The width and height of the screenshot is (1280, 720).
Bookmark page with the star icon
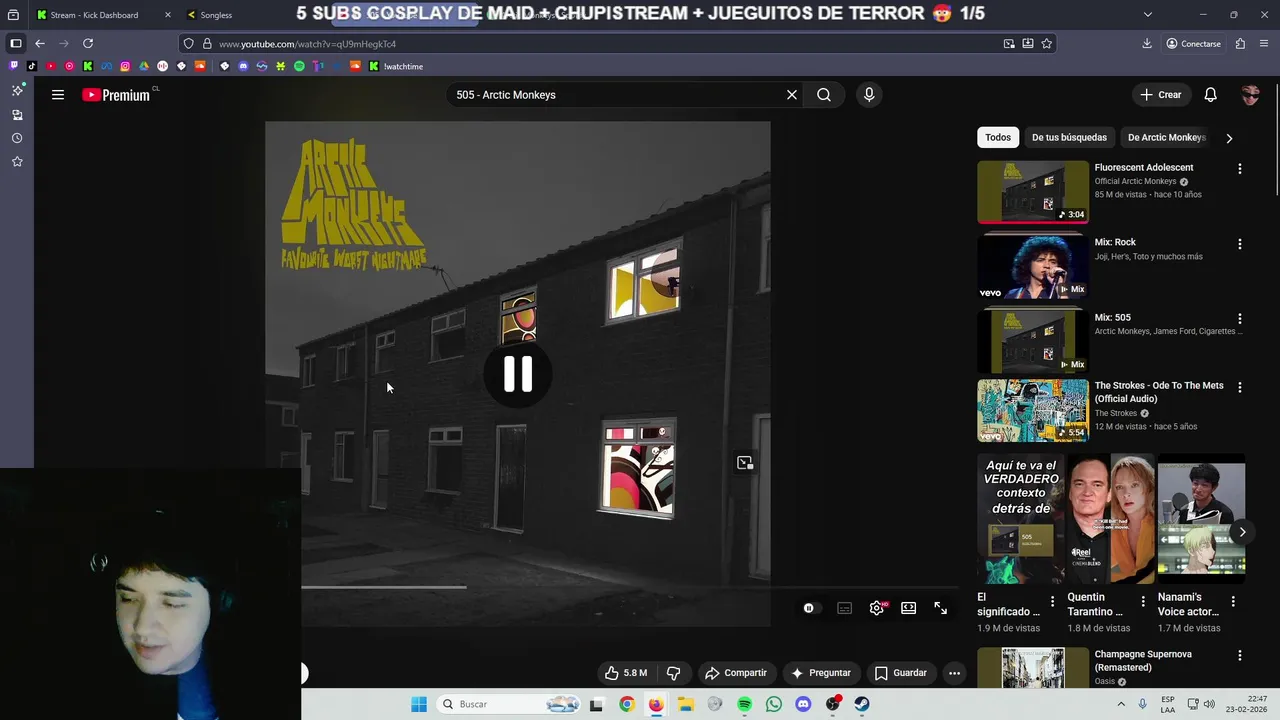tap(1046, 44)
